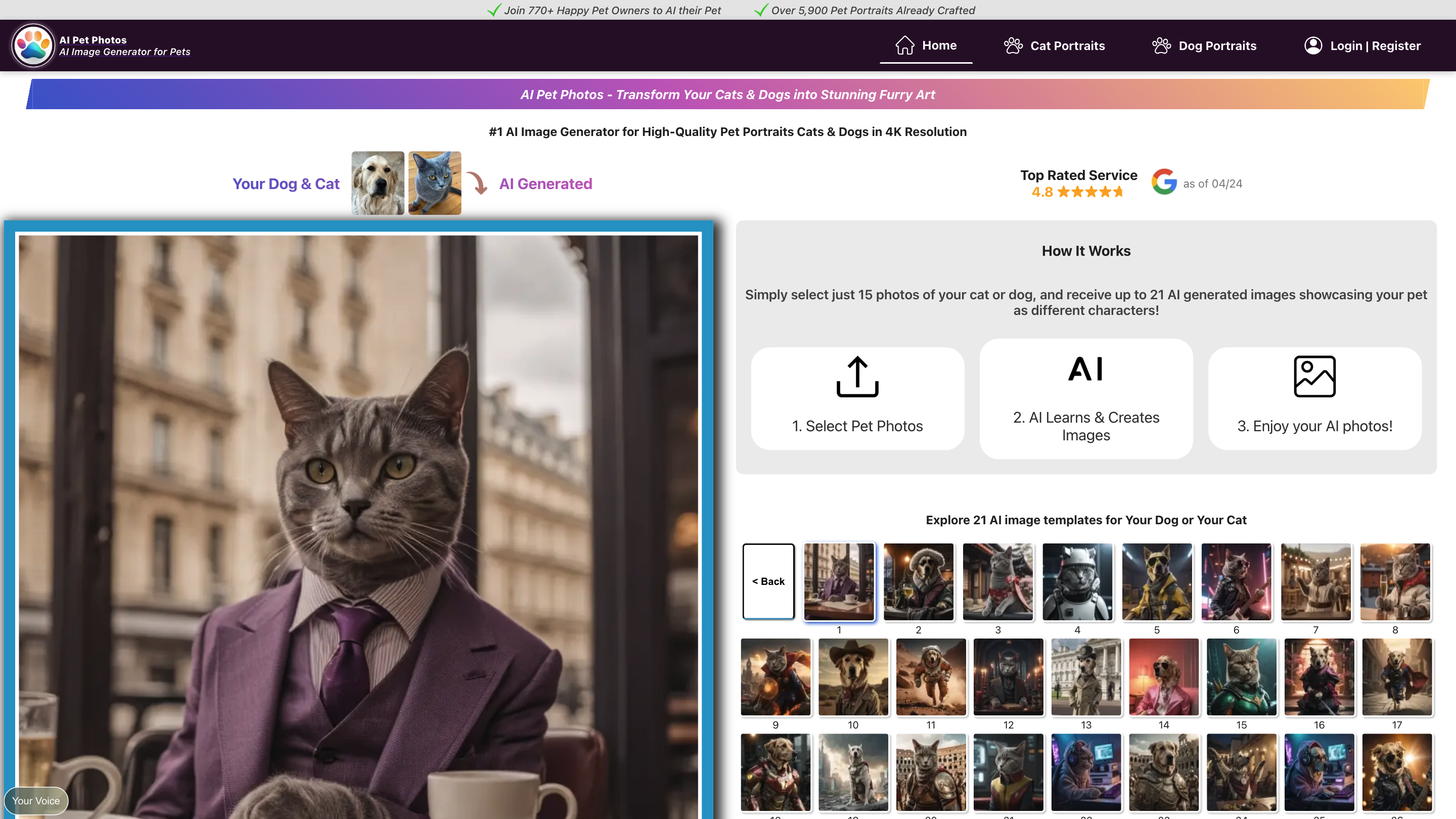Click the AI Pet Photos paw logo
This screenshot has height=819, width=1456.
coord(33,45)
